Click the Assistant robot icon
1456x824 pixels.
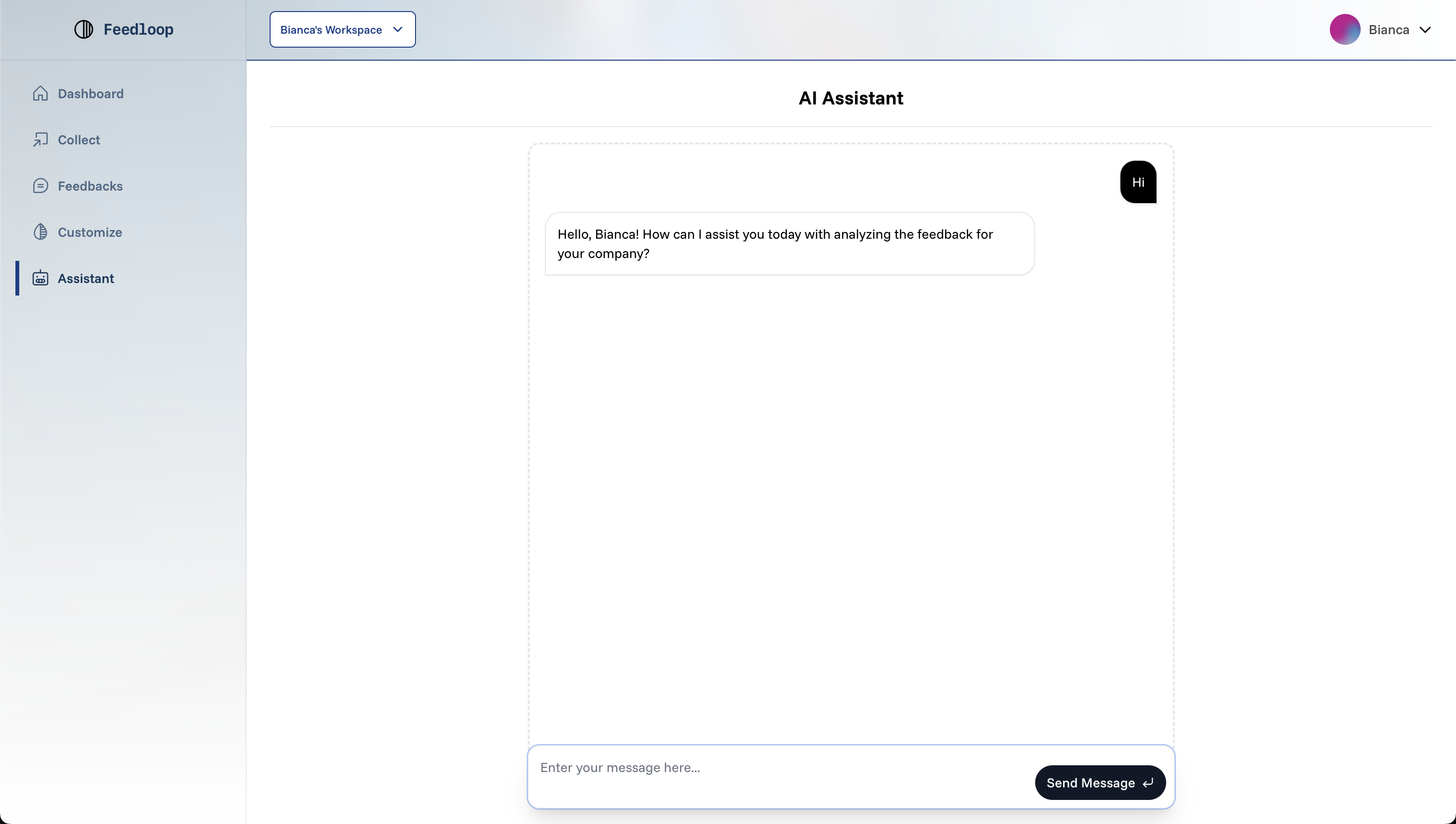(40, 279)
